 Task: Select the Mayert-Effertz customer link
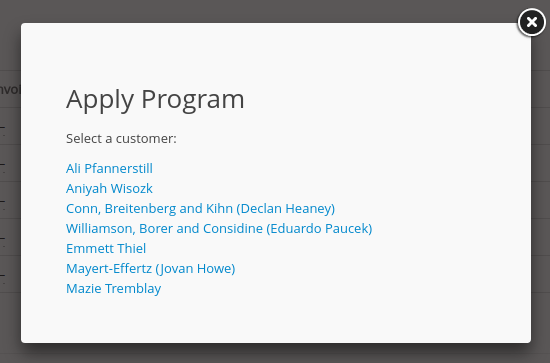150,268
